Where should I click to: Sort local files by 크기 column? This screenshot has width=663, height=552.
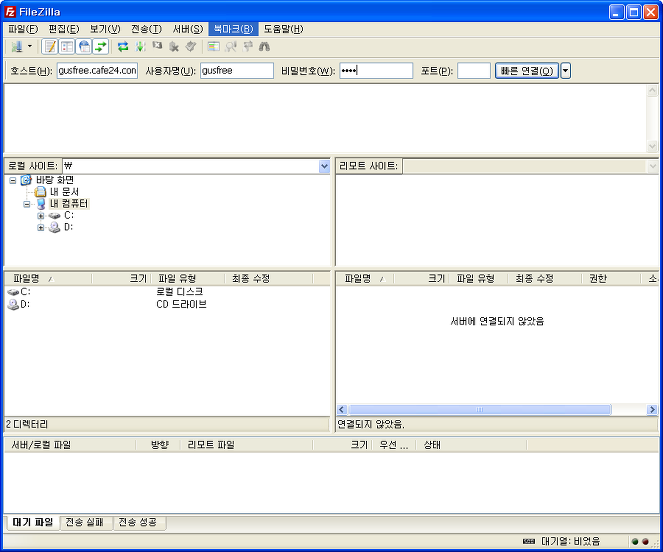[x=121, y=278]
